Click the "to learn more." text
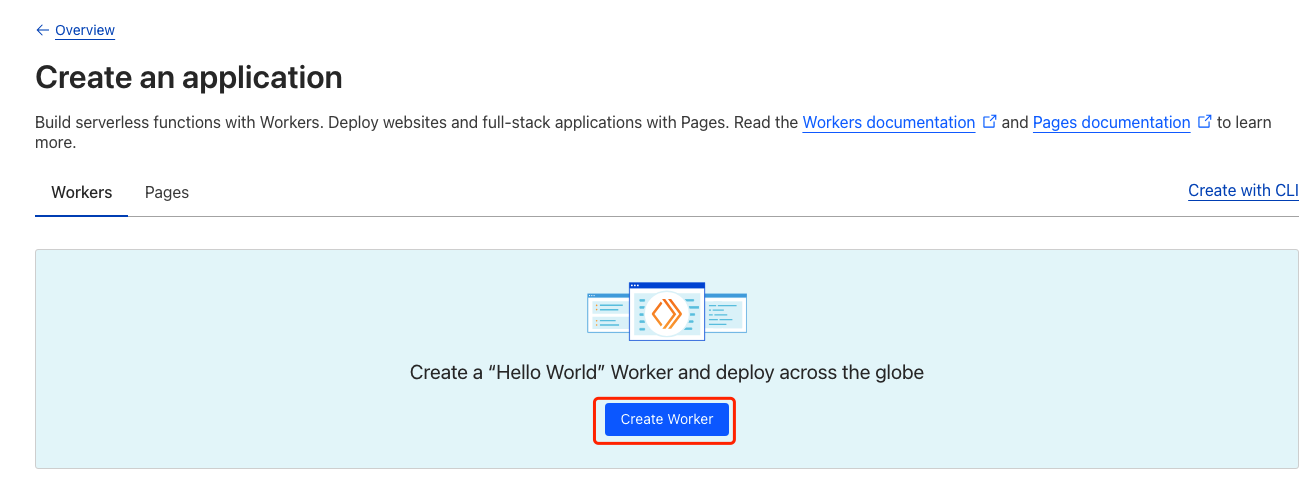1308x496 pixels. pos(1244,122)
